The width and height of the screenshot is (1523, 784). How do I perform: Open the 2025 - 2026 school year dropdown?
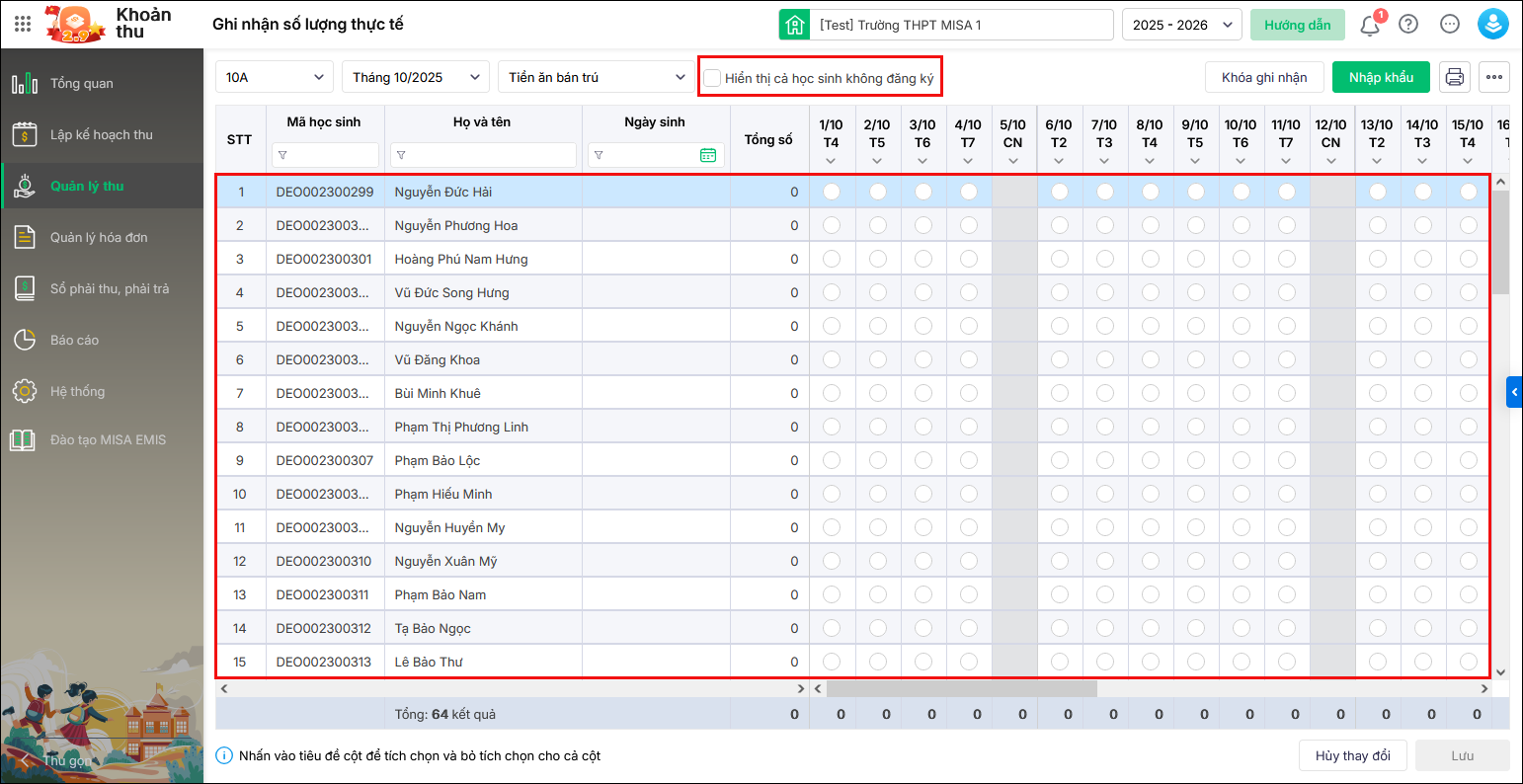[1181, 25]
